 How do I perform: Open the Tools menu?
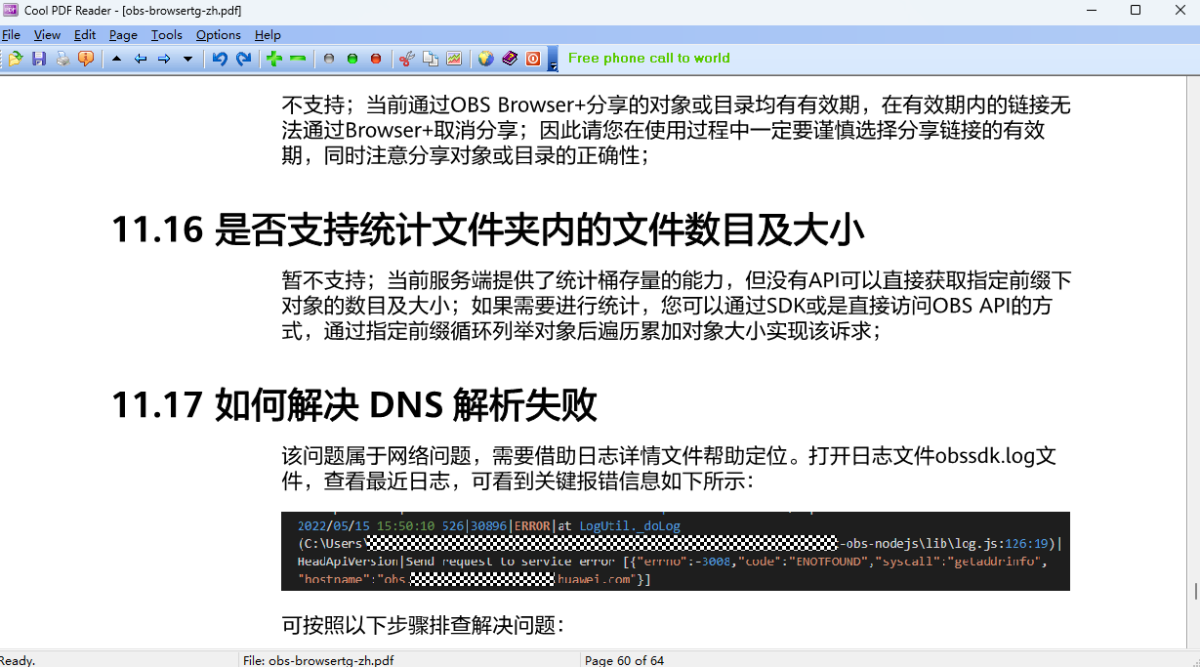click(166, 34)
